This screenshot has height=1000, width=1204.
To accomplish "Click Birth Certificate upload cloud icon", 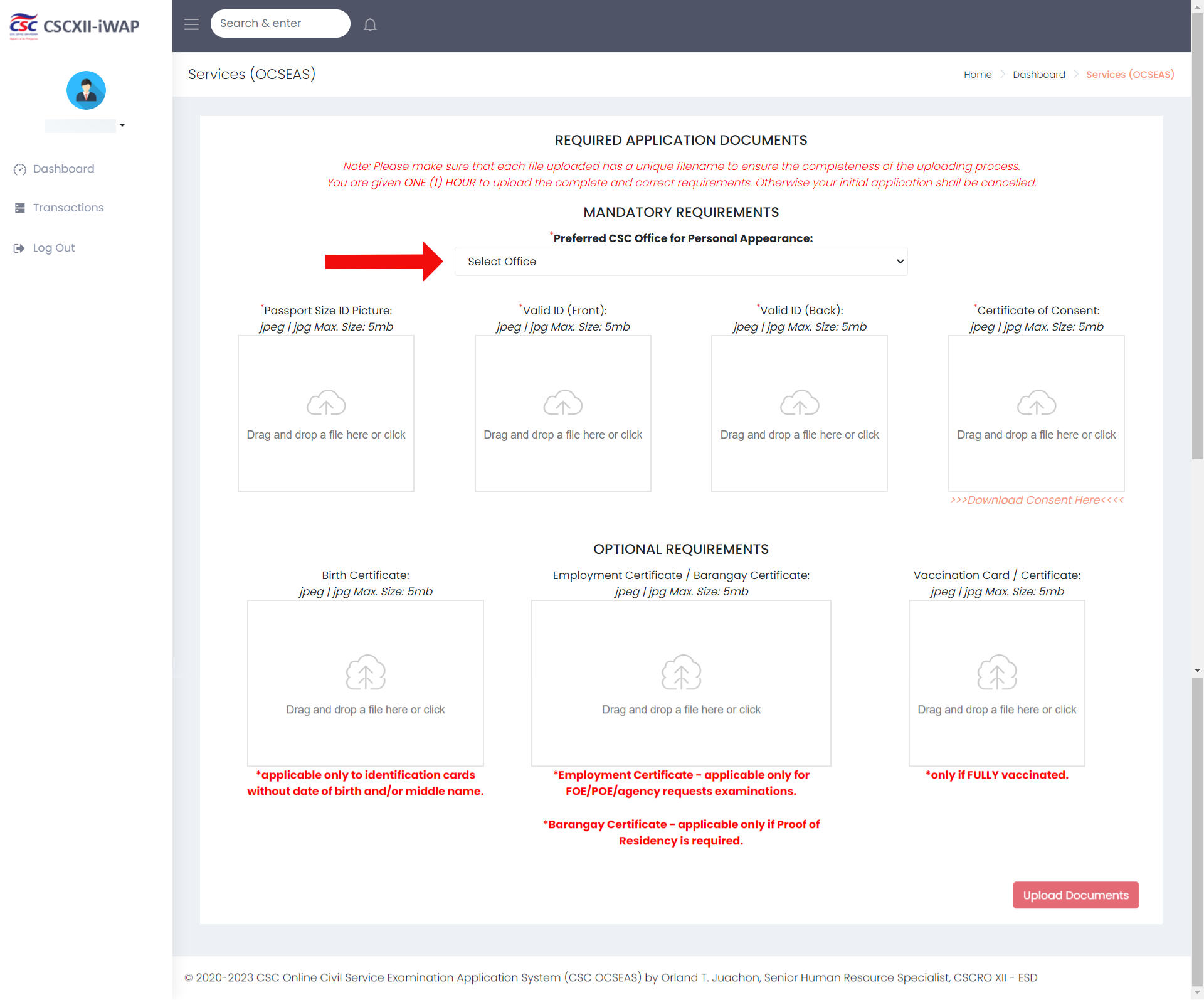I will [x=366, y=673].
